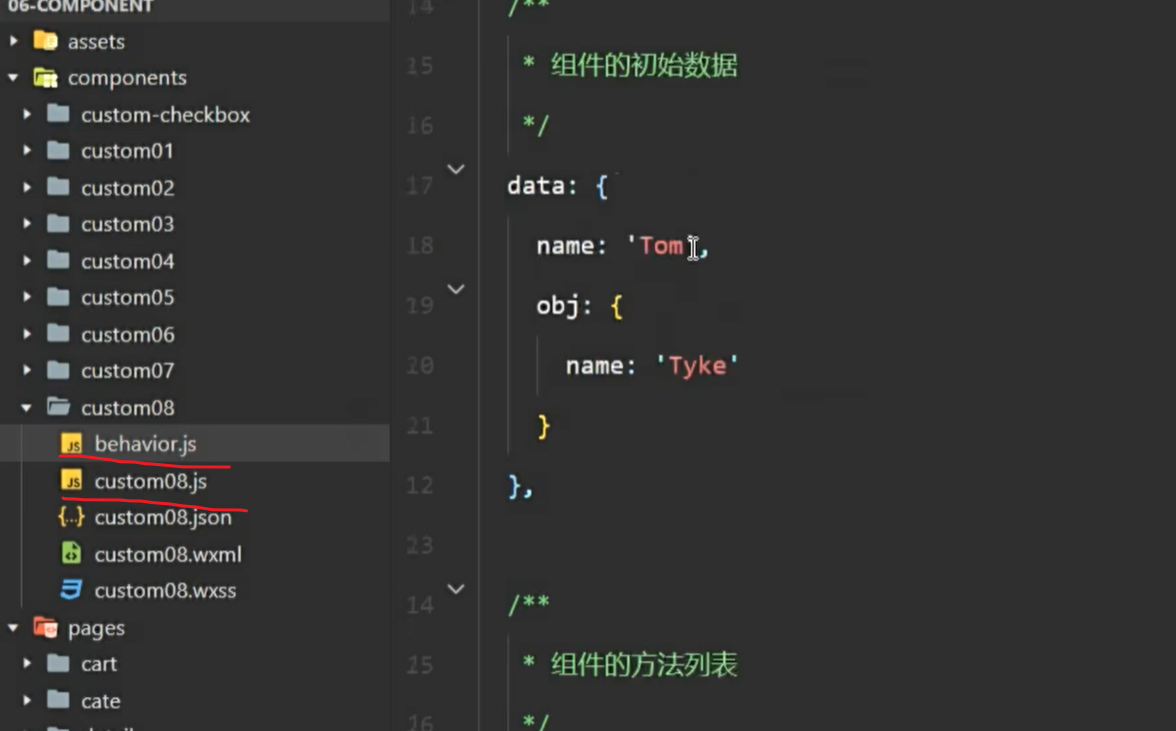Collapse the custom08 folder arrow

coord(27,408)
